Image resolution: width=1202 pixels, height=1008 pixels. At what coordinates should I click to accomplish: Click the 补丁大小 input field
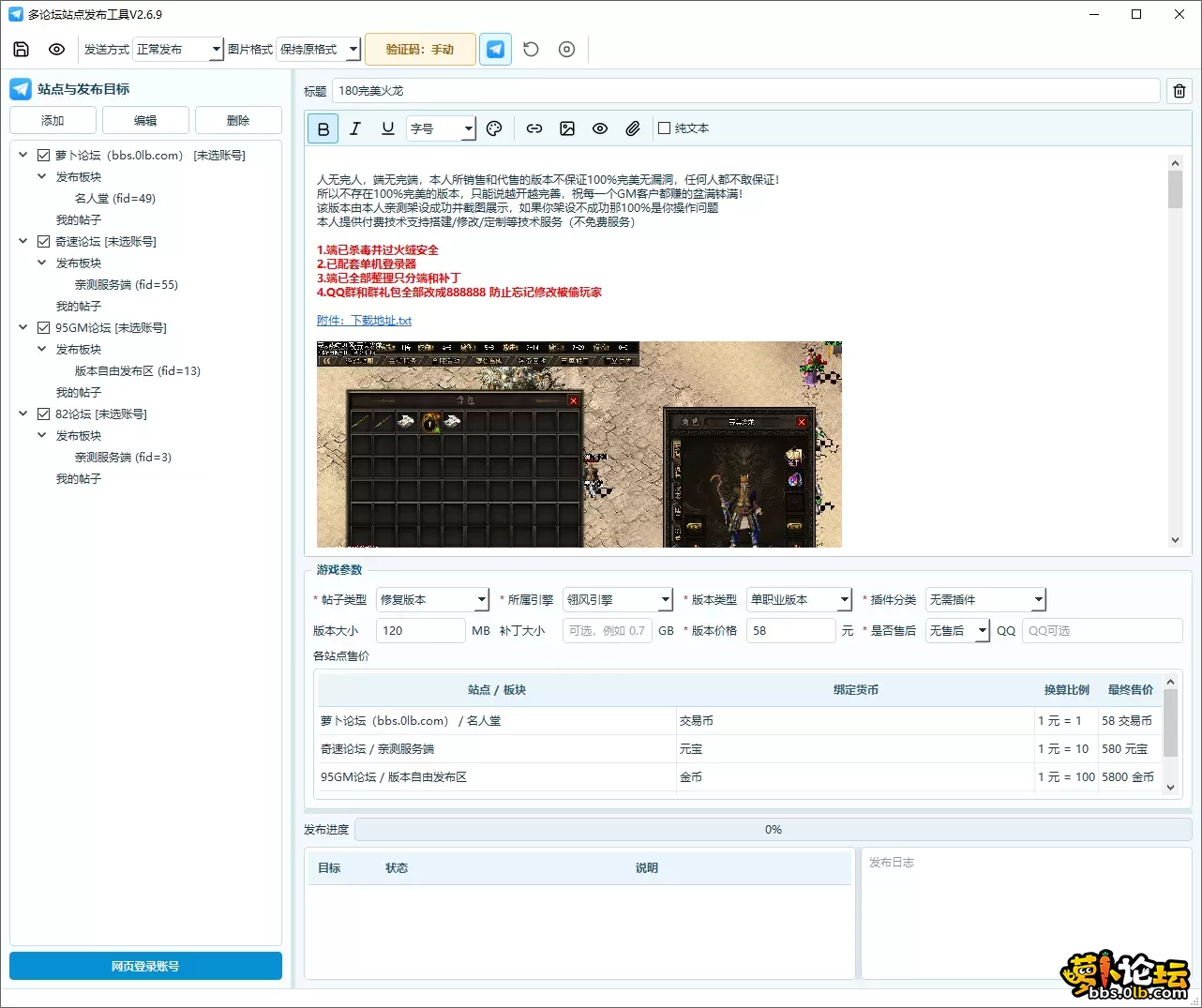pos(608,631)
